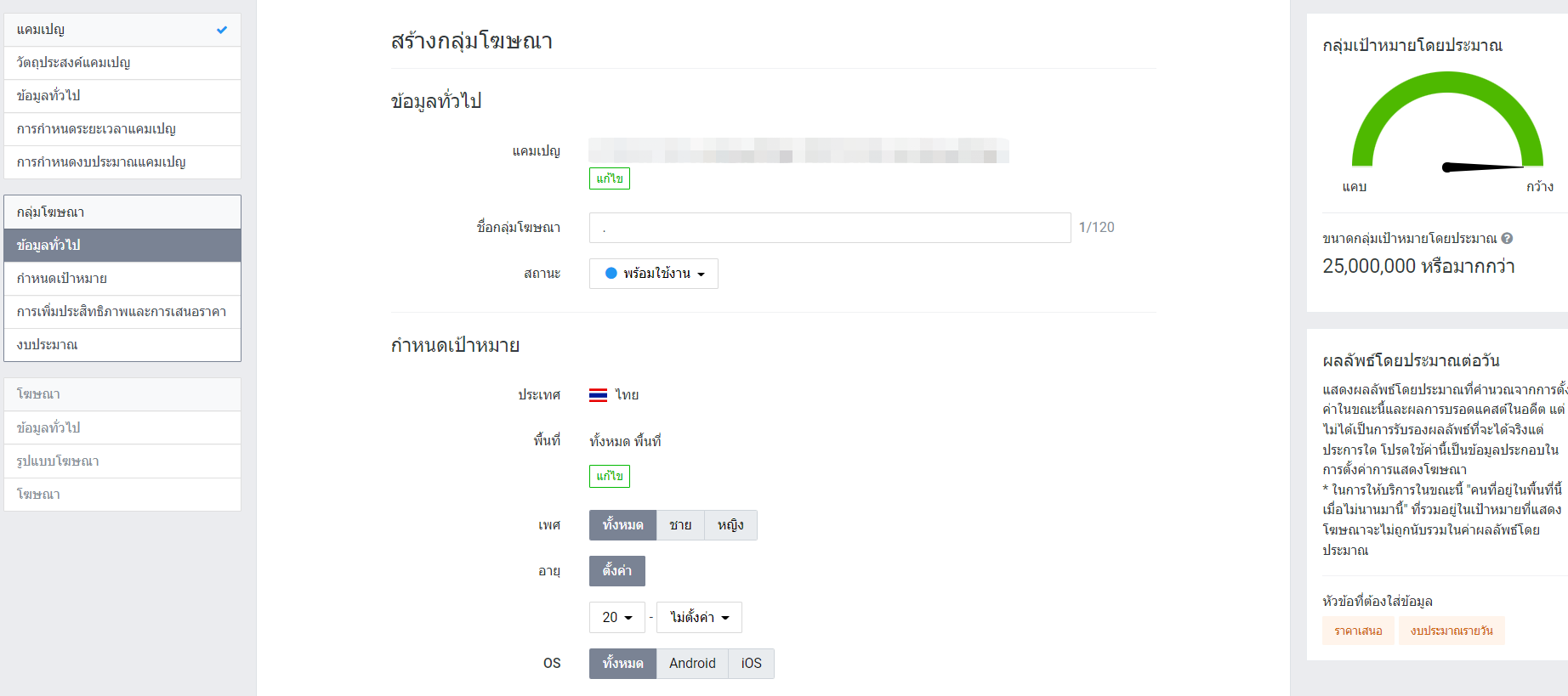Expand the maximum age ไม่ตั้งค่า dropdown
Image resolution: width=1568 pixels, height=696 pixels.
click(x=699, y=618)
